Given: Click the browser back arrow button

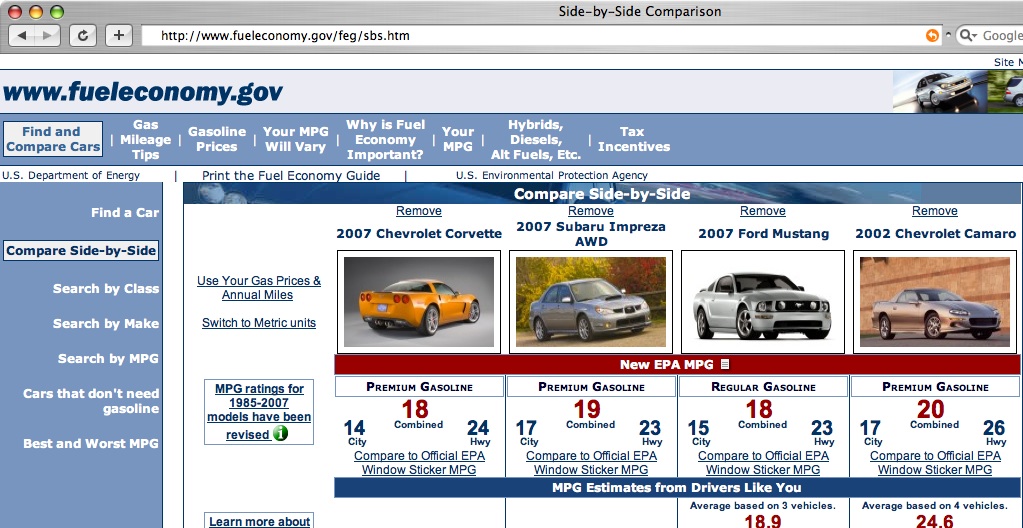Looking at the screenshot, I should click(x=22, y=35).
